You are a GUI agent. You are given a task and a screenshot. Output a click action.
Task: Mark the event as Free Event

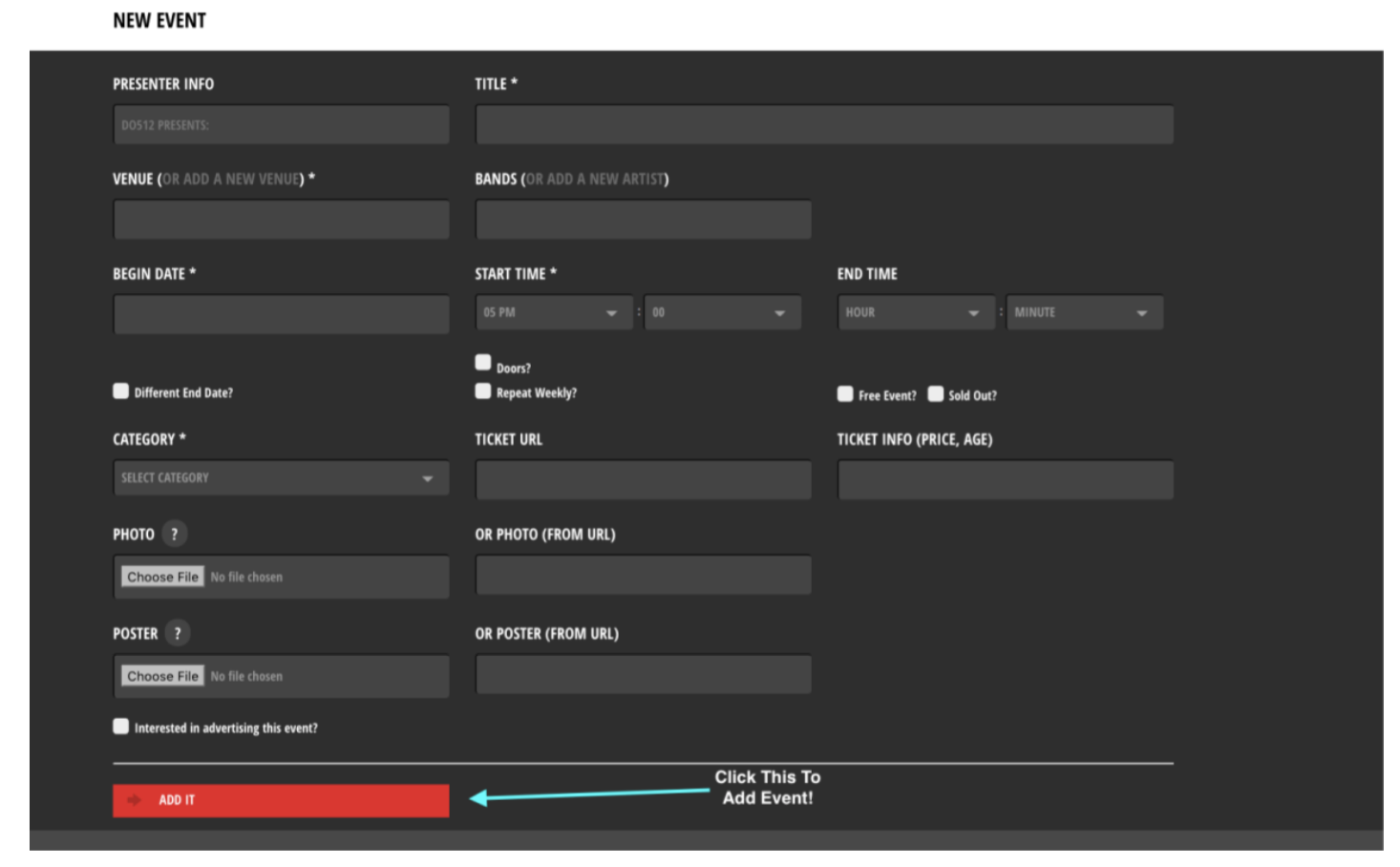coord(845,394)
